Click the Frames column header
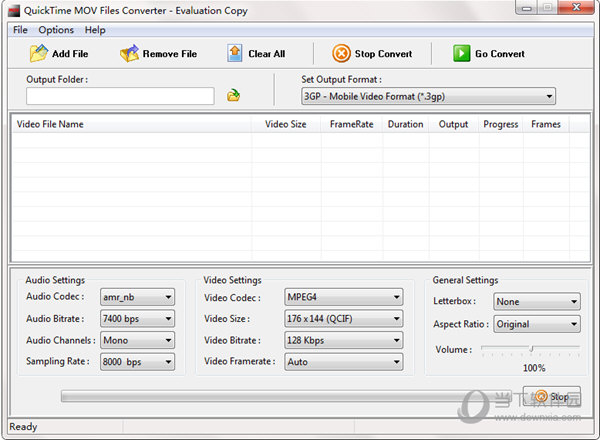This screenshot has width=600, height=440. 546,124
